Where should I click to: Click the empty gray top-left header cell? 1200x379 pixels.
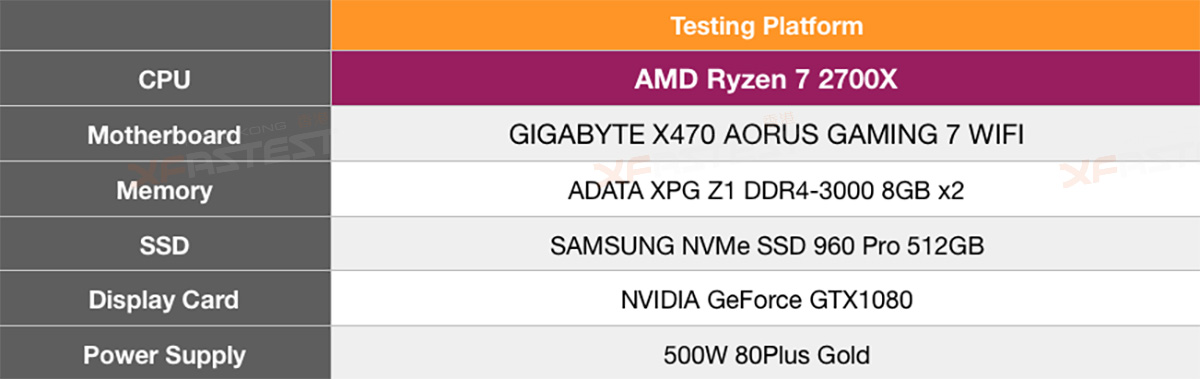tap(165, 25)
